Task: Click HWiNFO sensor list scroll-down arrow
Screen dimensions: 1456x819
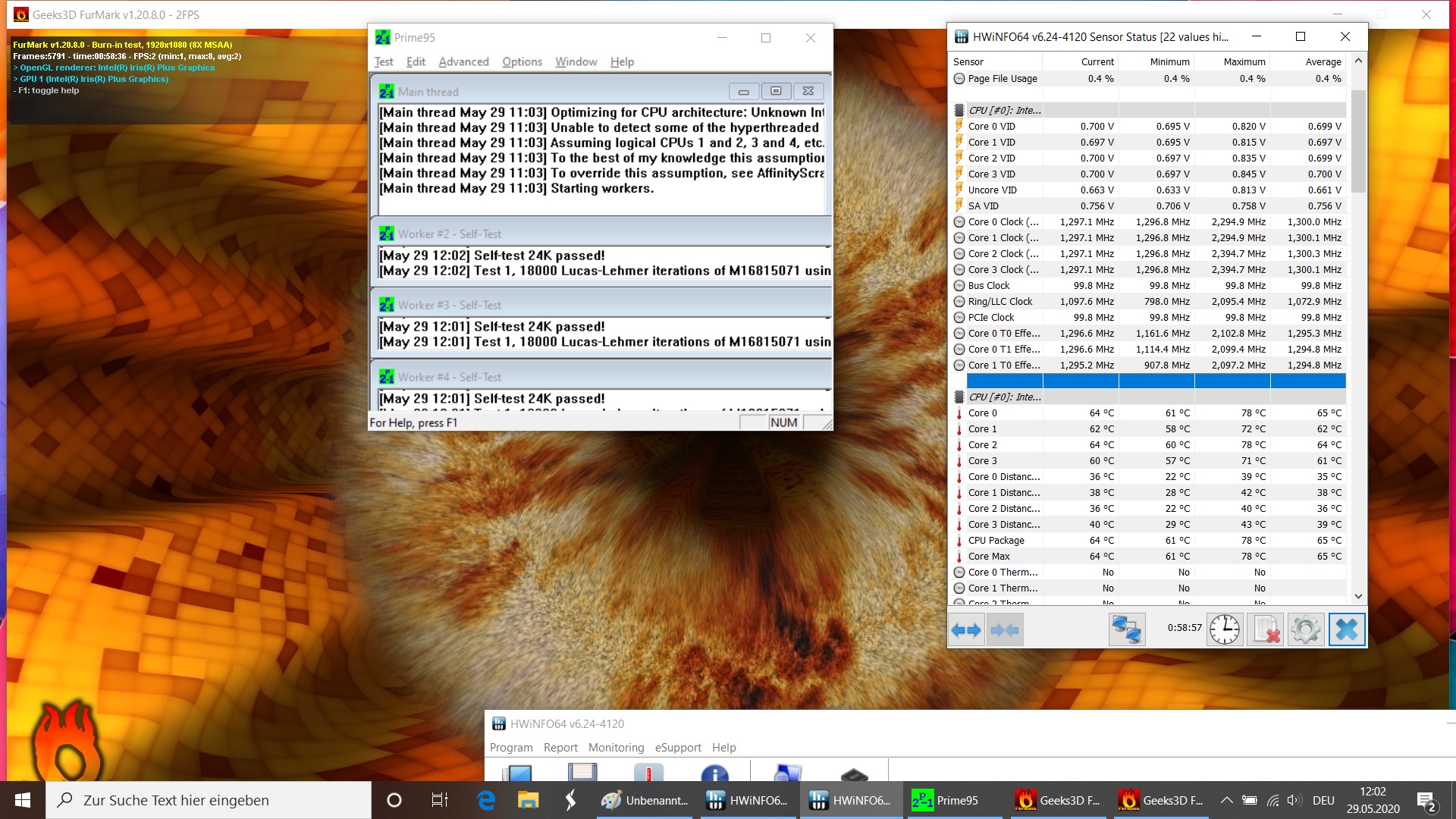Action: pos(1358,596)
